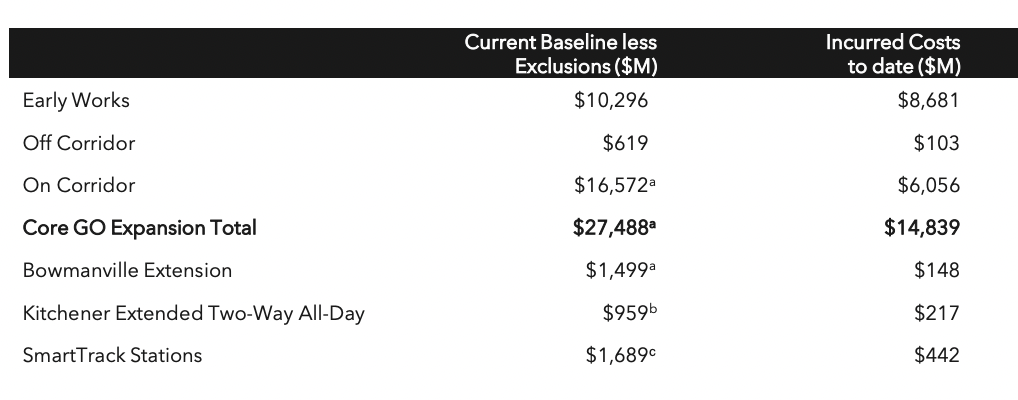Select the Core GO Expansion Total label

coord(139,228)
